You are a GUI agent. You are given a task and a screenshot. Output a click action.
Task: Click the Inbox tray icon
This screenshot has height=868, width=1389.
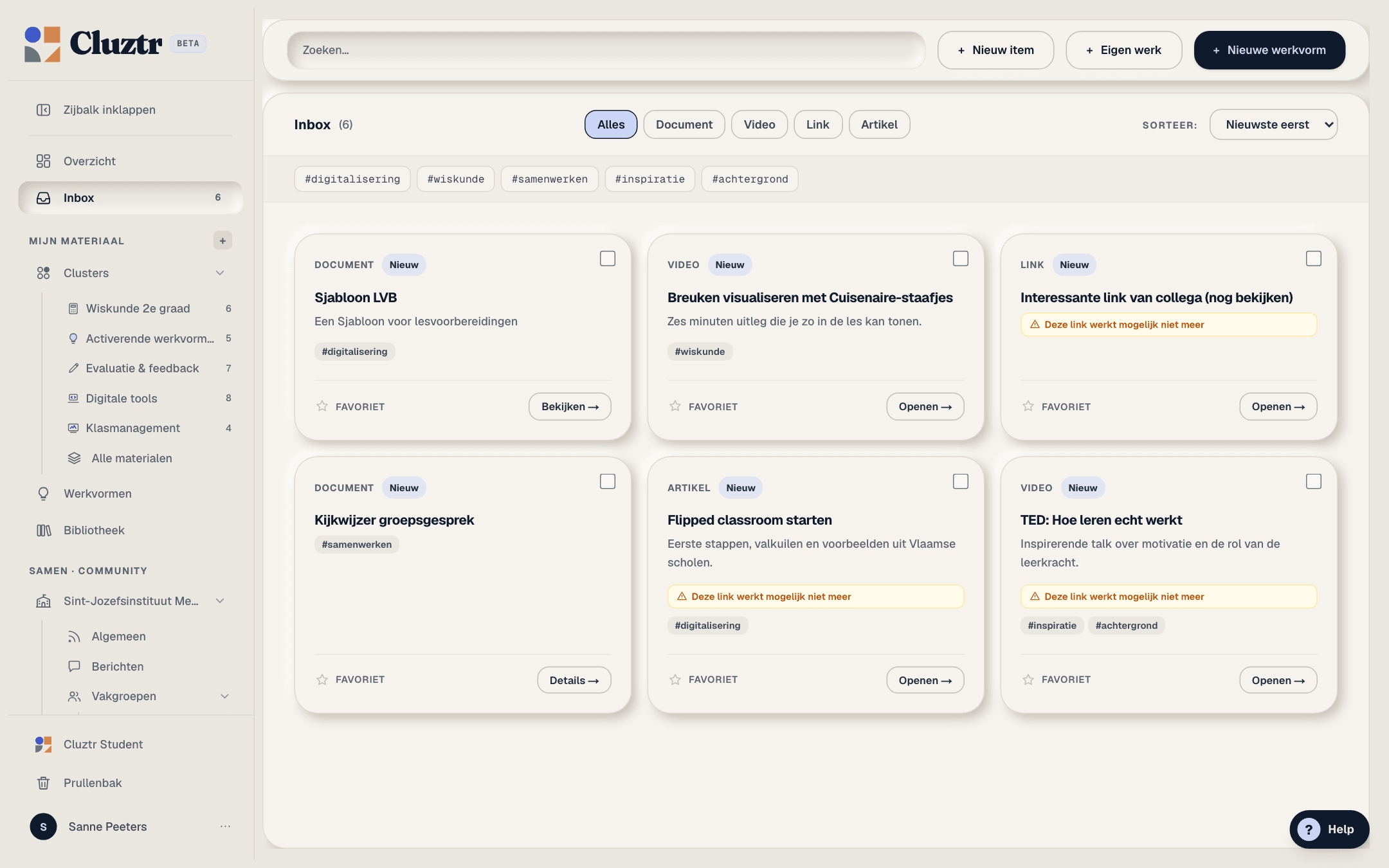pos(43,198)
